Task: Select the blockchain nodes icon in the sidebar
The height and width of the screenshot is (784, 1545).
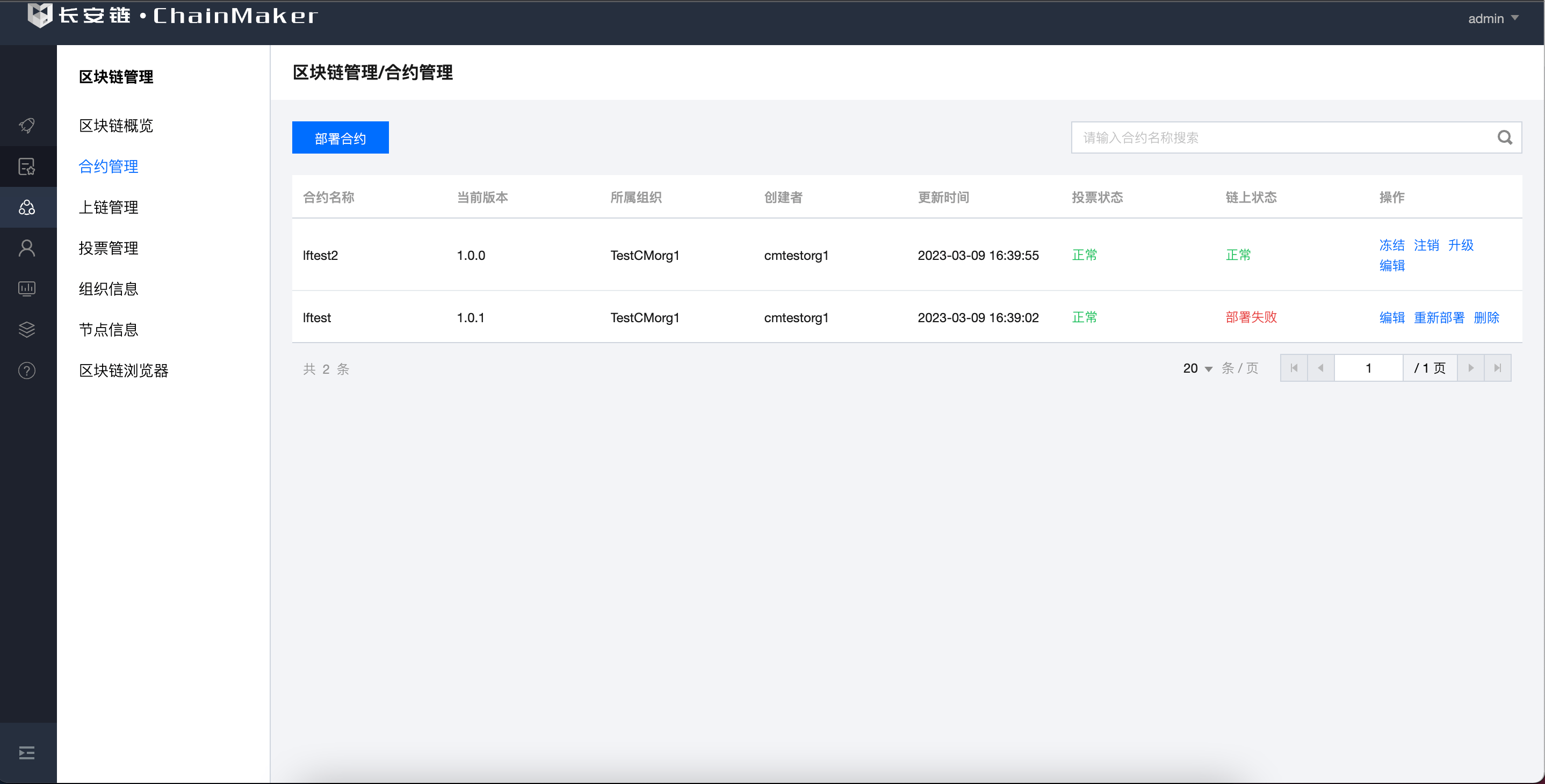Action: coord(27,207)
